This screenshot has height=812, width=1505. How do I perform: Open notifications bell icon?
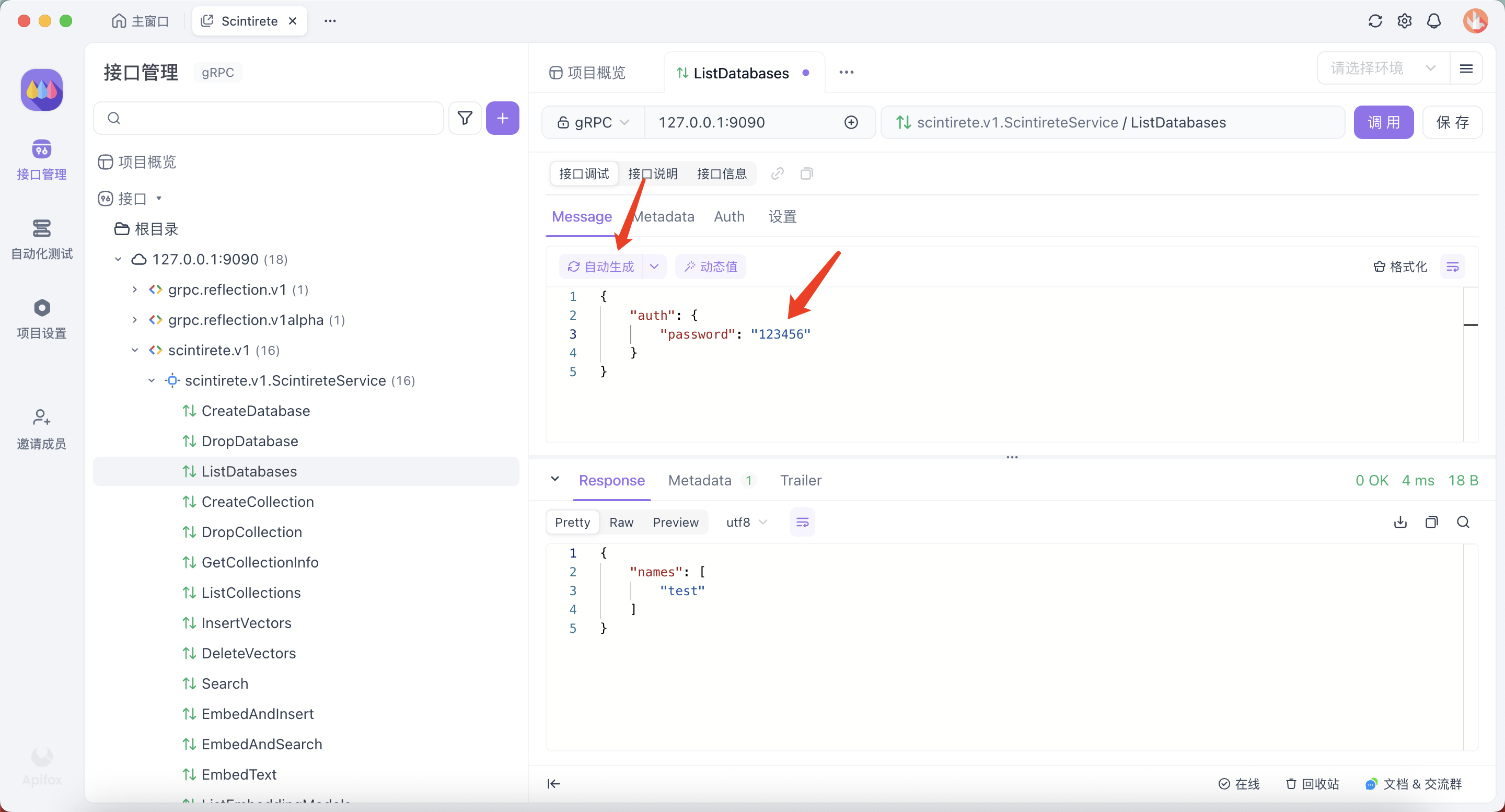tap(1434, 21)
